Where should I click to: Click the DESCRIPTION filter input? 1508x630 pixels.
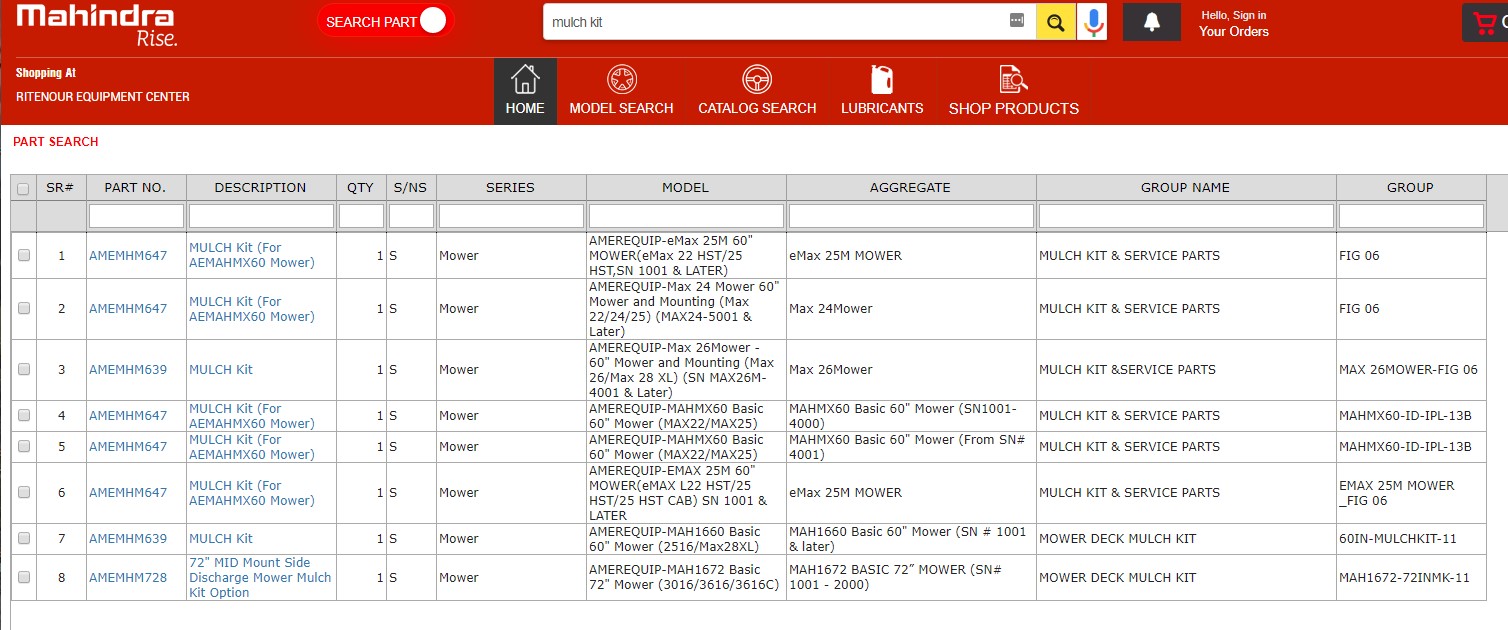[261, 216]
